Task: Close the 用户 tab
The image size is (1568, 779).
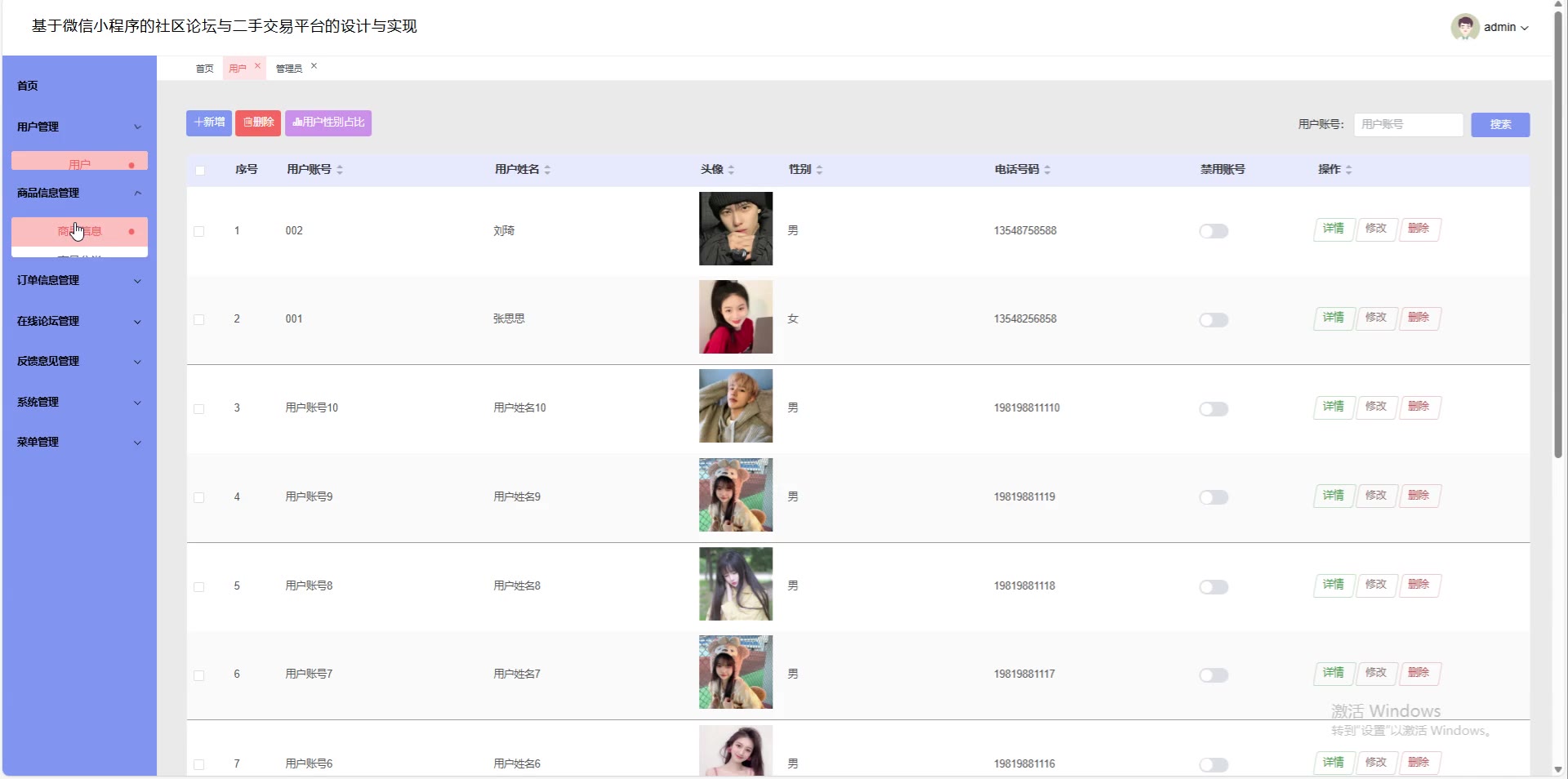Action: [x=257, y=66]
